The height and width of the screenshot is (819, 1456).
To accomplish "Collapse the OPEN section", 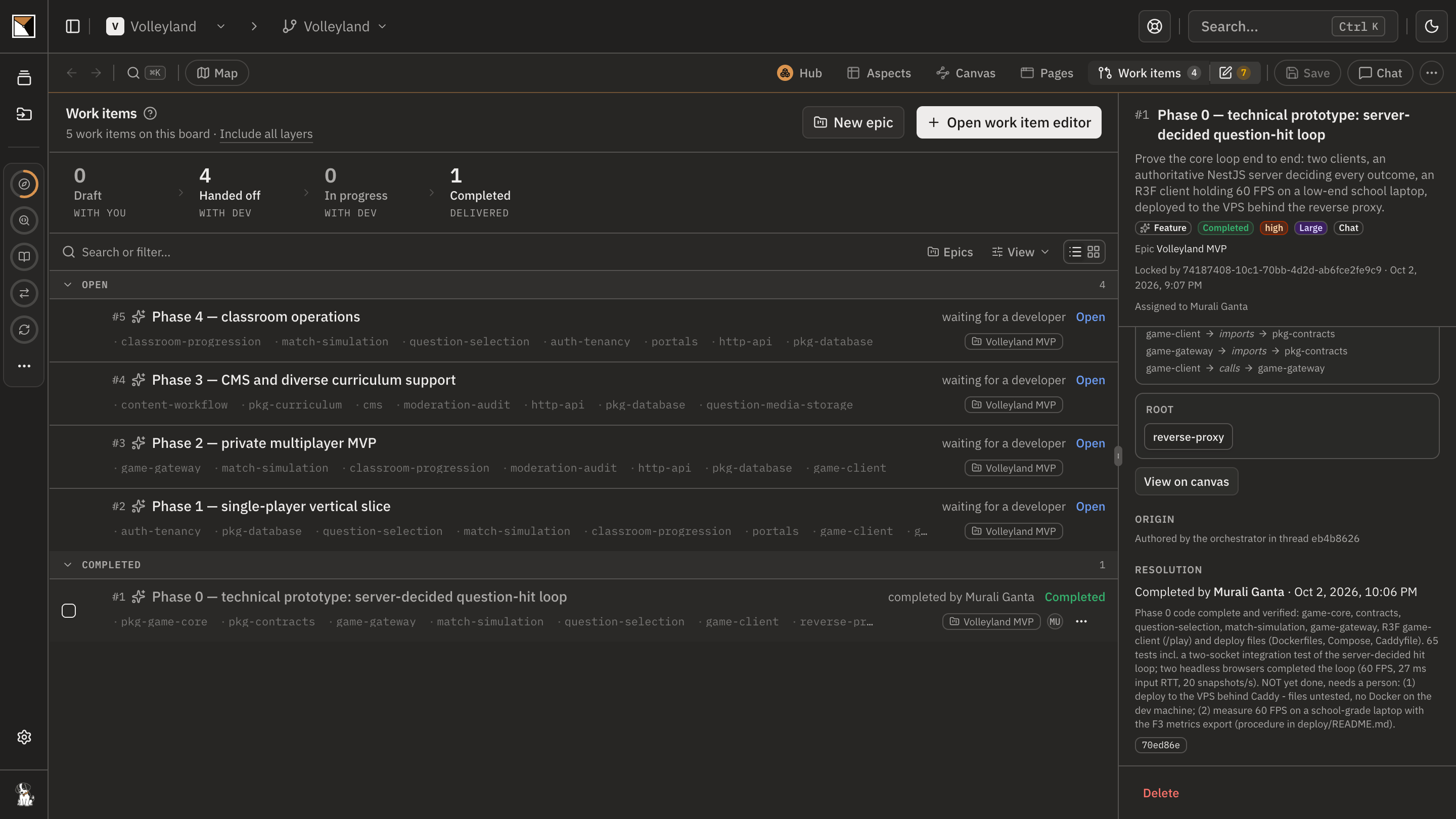I will coord(67,285).
